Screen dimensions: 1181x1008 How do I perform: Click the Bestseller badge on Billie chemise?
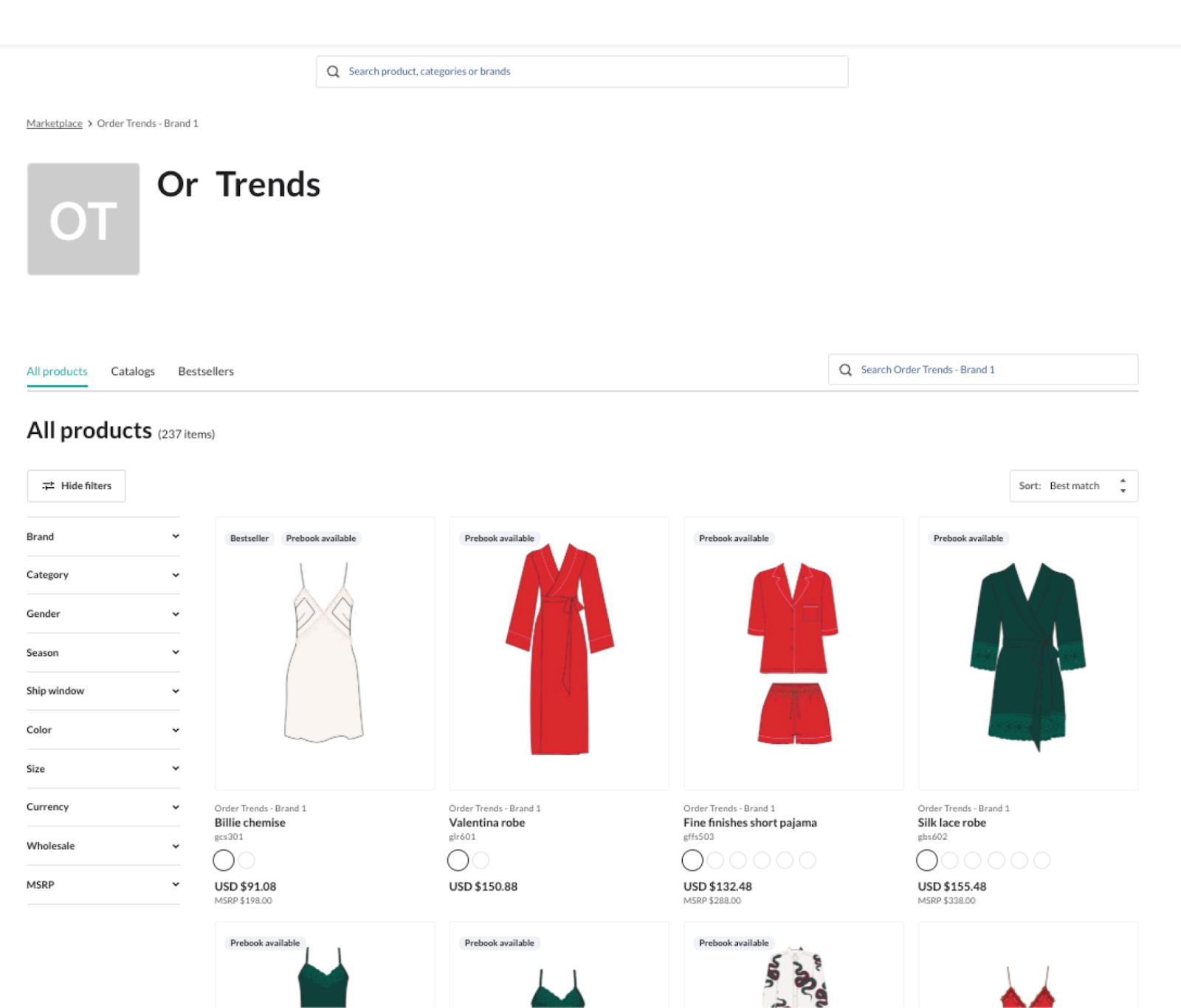click(x=249, y=538)
